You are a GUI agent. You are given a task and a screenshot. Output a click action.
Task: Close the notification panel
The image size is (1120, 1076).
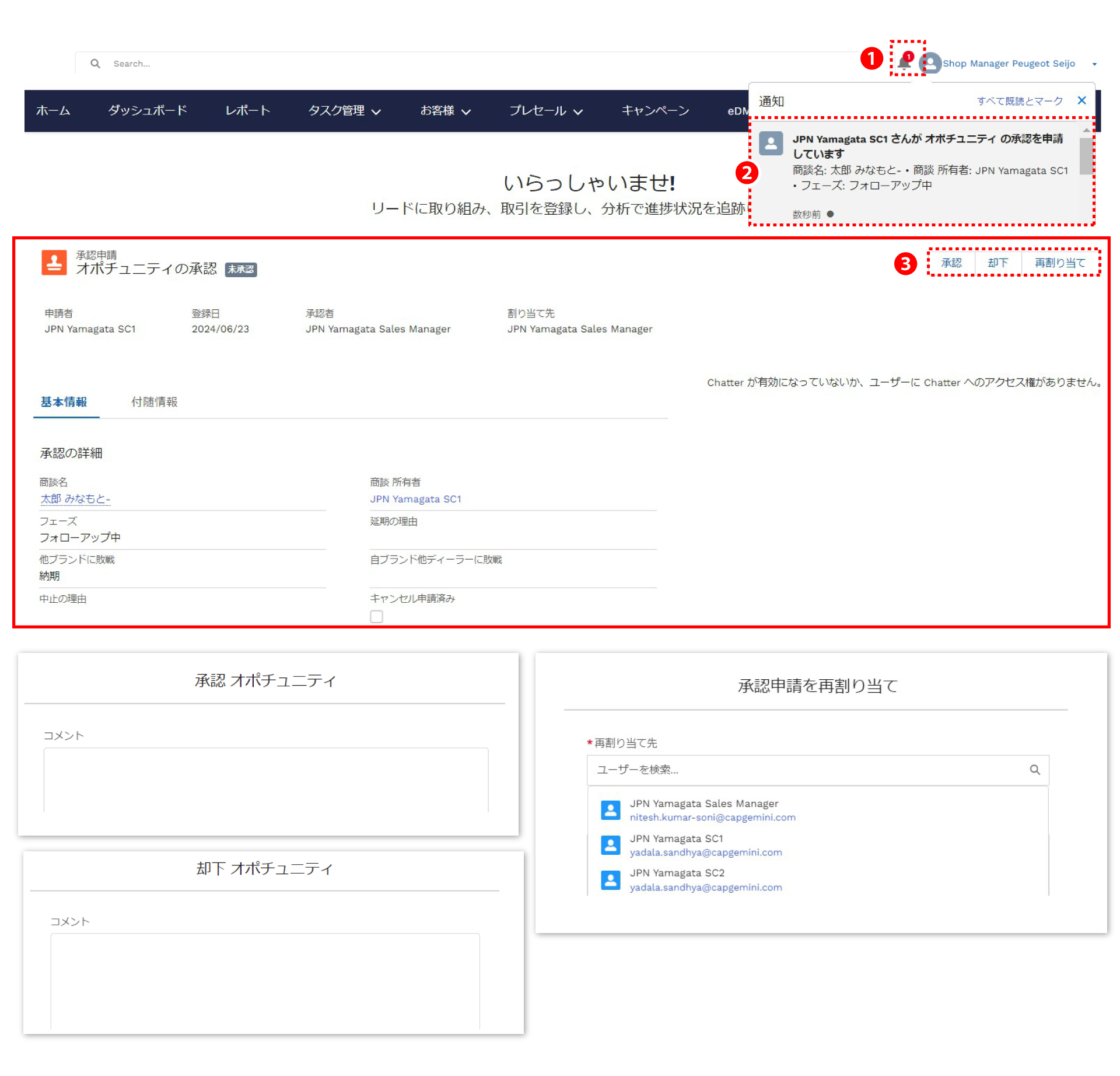[1081, 100]
